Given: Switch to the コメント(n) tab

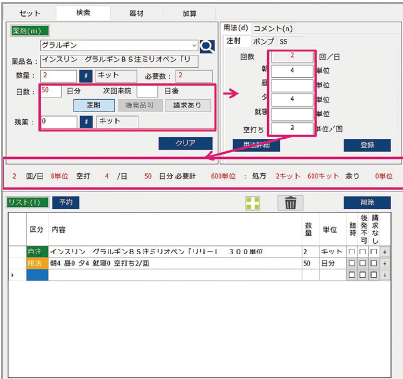Looking at the screenshot, I should click(273, 29).
